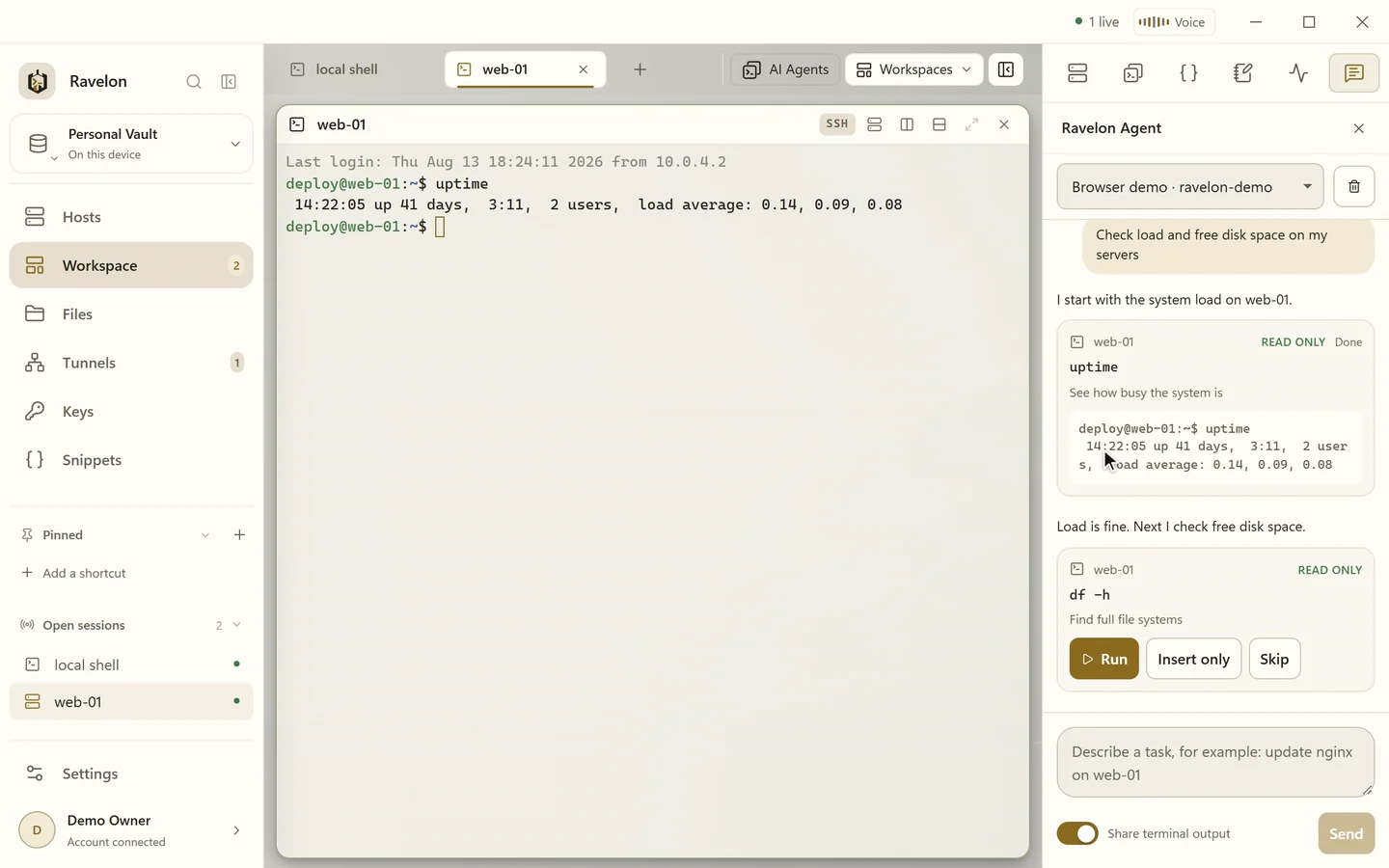Viewport: 1389px width, 868px height.
Task: Open the activity pulse panel icon
Action: [x=1298, y=73]
